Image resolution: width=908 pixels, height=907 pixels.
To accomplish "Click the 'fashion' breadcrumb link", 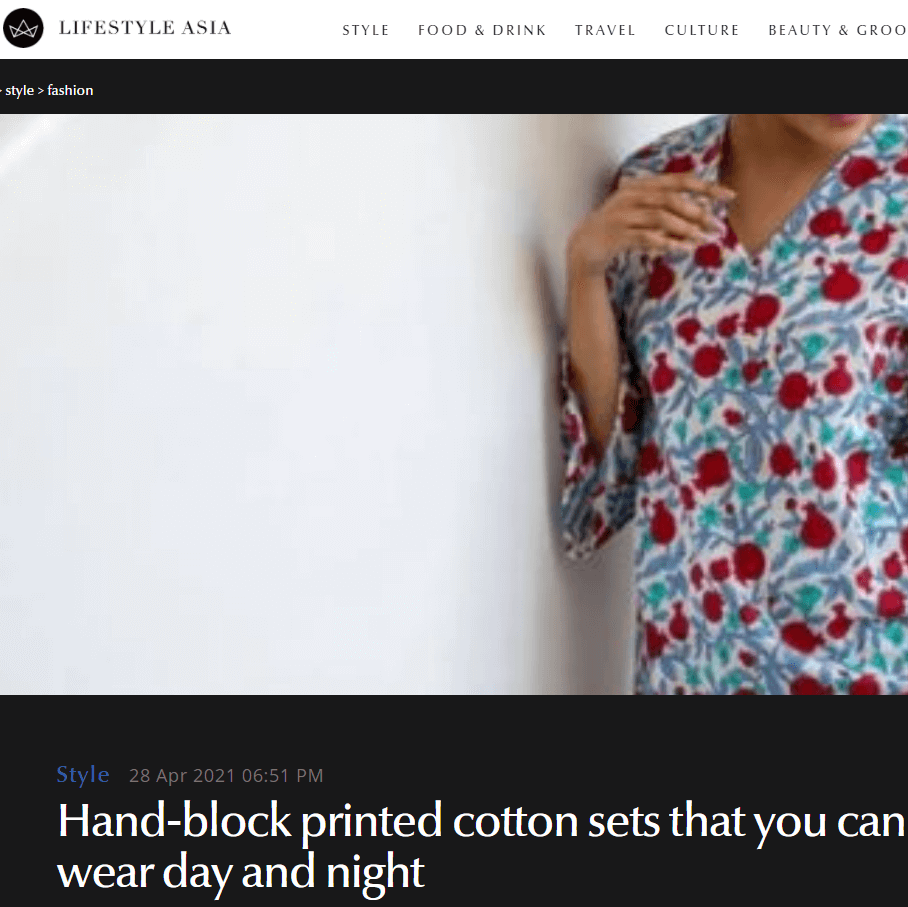I will [70, 90].
